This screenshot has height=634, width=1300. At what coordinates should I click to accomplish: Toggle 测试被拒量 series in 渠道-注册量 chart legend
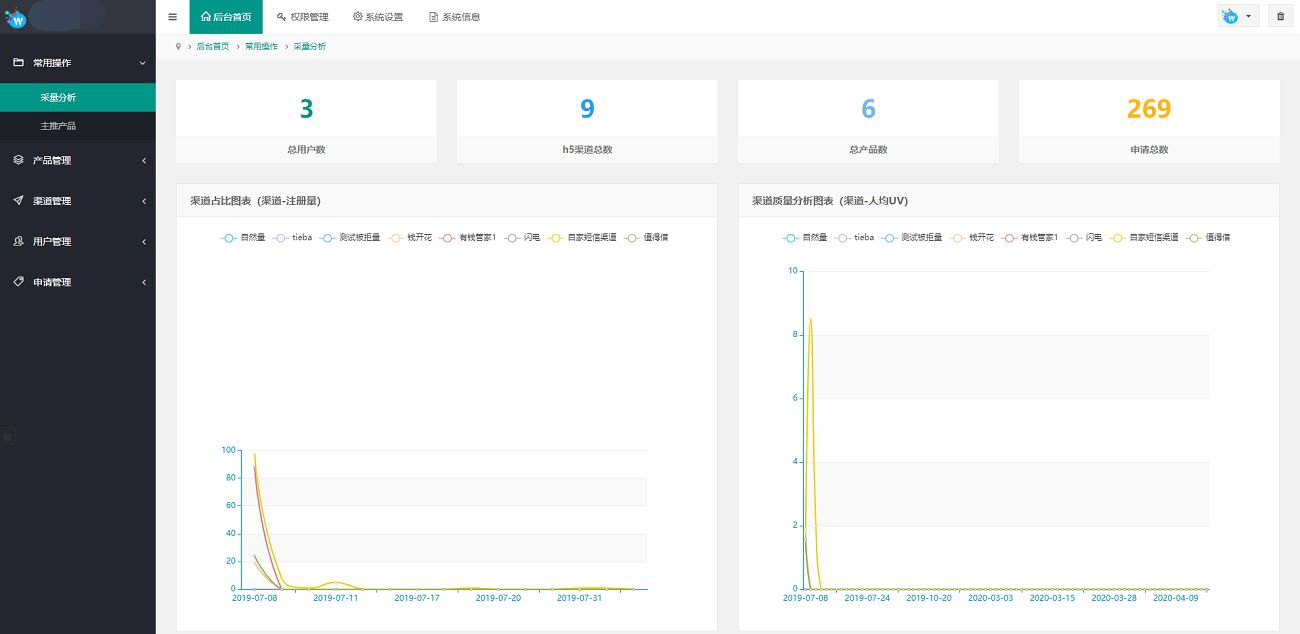tap(350, 238)
